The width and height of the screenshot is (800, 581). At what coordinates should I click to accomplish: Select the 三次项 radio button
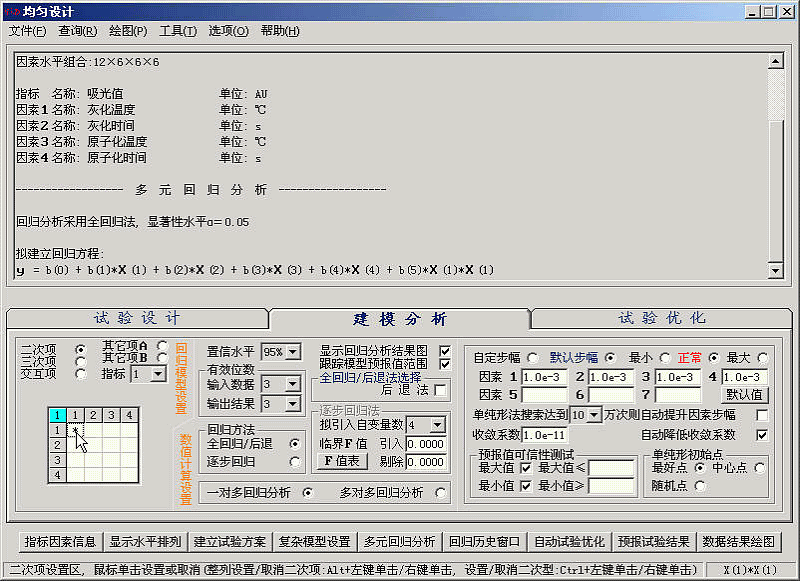point(79,361)
